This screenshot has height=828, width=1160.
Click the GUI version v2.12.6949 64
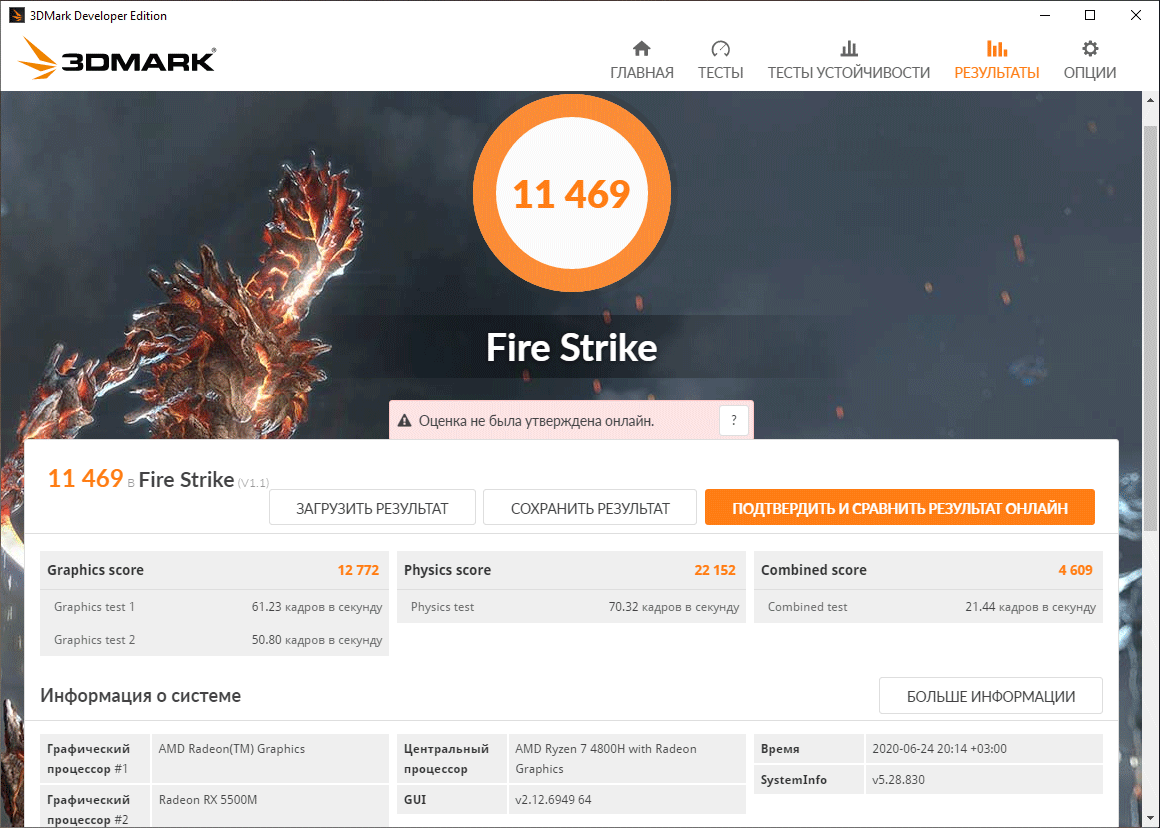[x=553, y=800]
